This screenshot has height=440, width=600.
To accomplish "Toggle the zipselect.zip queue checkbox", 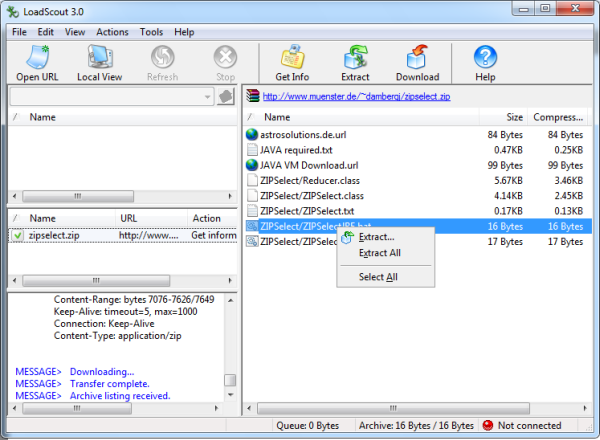I will pyautogui.click(x=18, y=235).
